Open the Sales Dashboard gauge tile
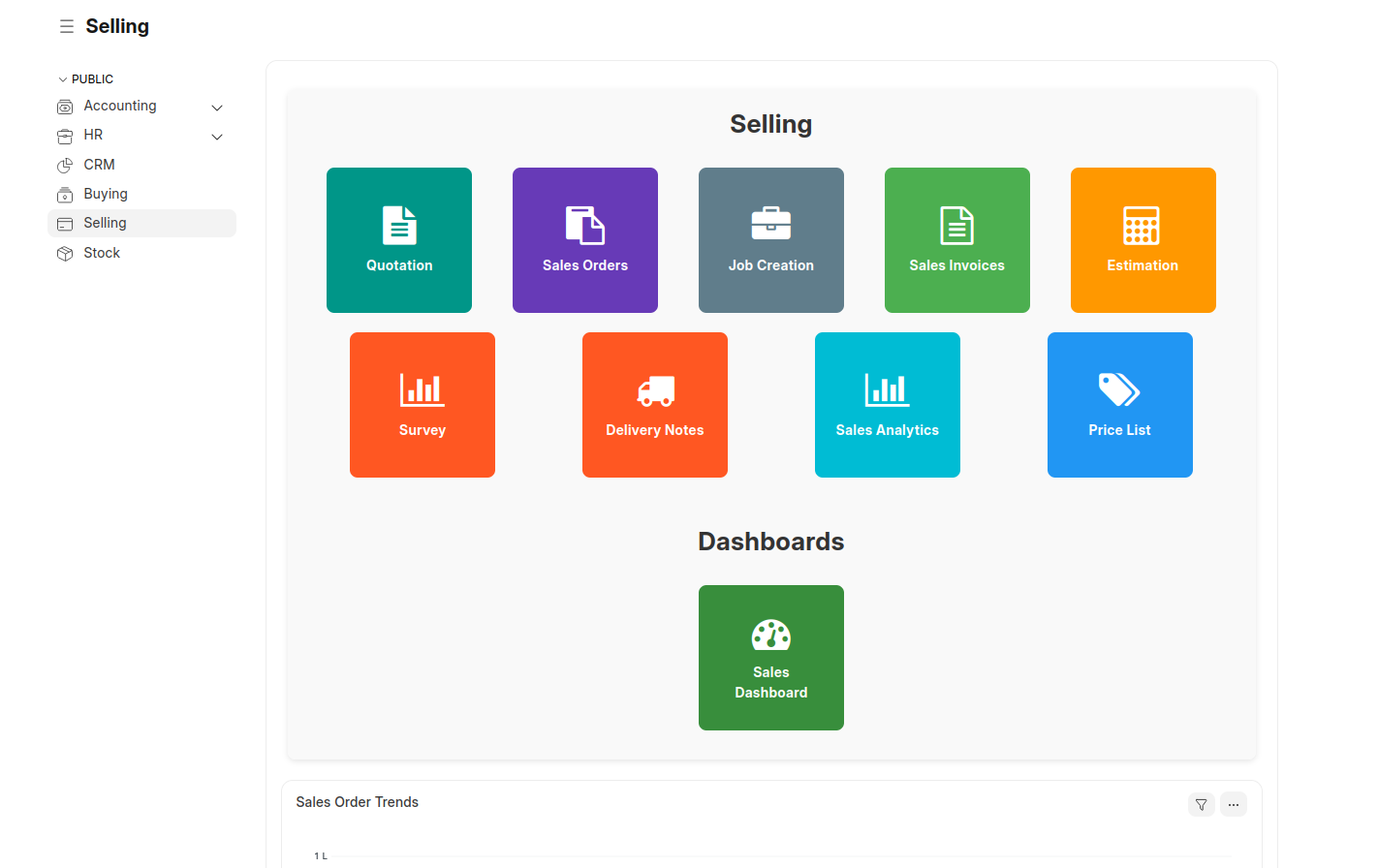Viewport: 1378px width, 868px height. (x=771, y=658)
